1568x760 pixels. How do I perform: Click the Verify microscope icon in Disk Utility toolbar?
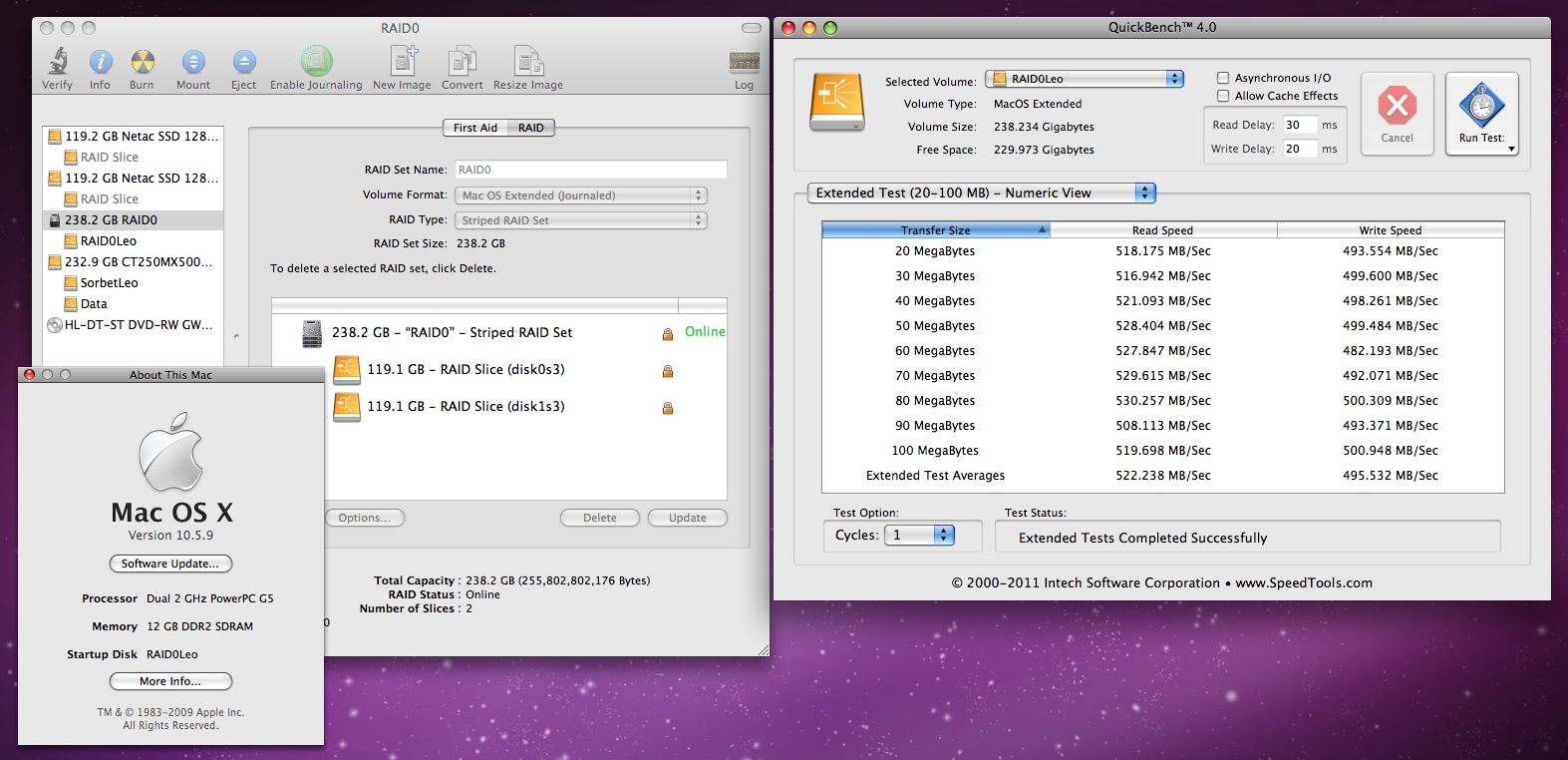click(58, 62)
